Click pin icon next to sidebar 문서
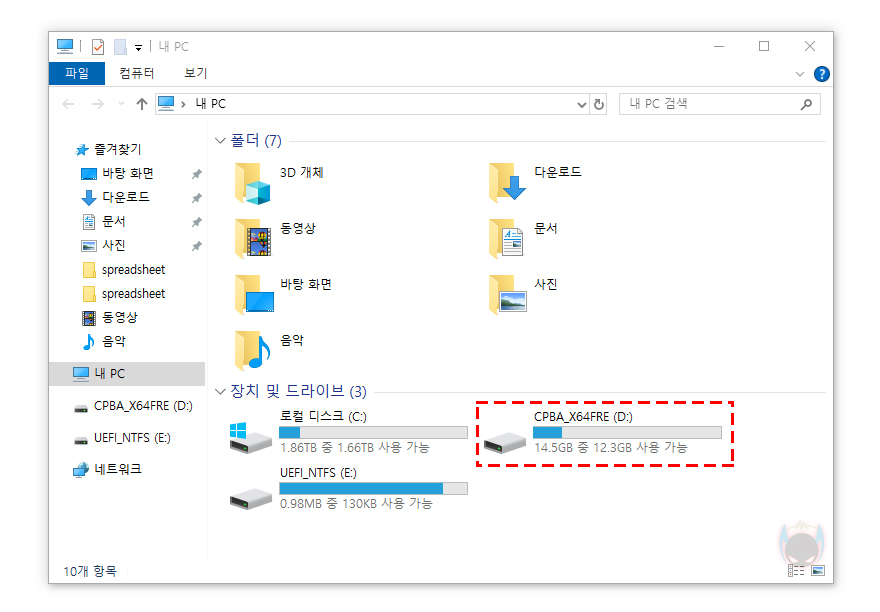880x612 pixels. [196, 222]
